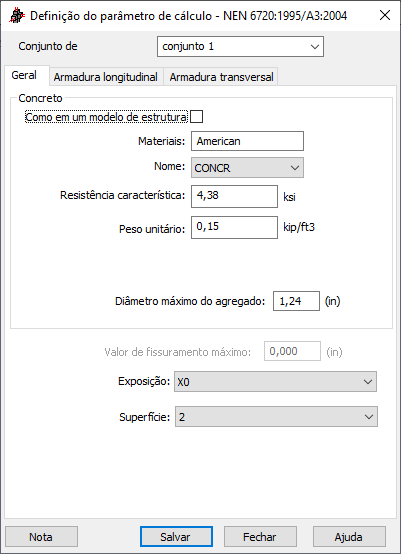
Task: Expand the Nome CONCR dropdown
Action: [x=247, y=168]
